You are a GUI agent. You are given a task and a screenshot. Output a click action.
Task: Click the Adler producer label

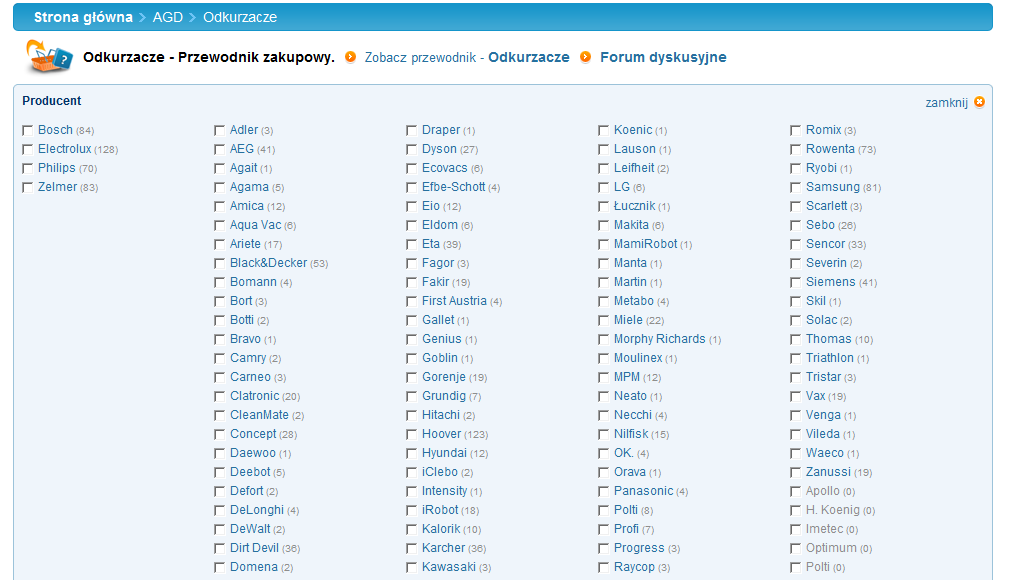click(x=244, y=130)
